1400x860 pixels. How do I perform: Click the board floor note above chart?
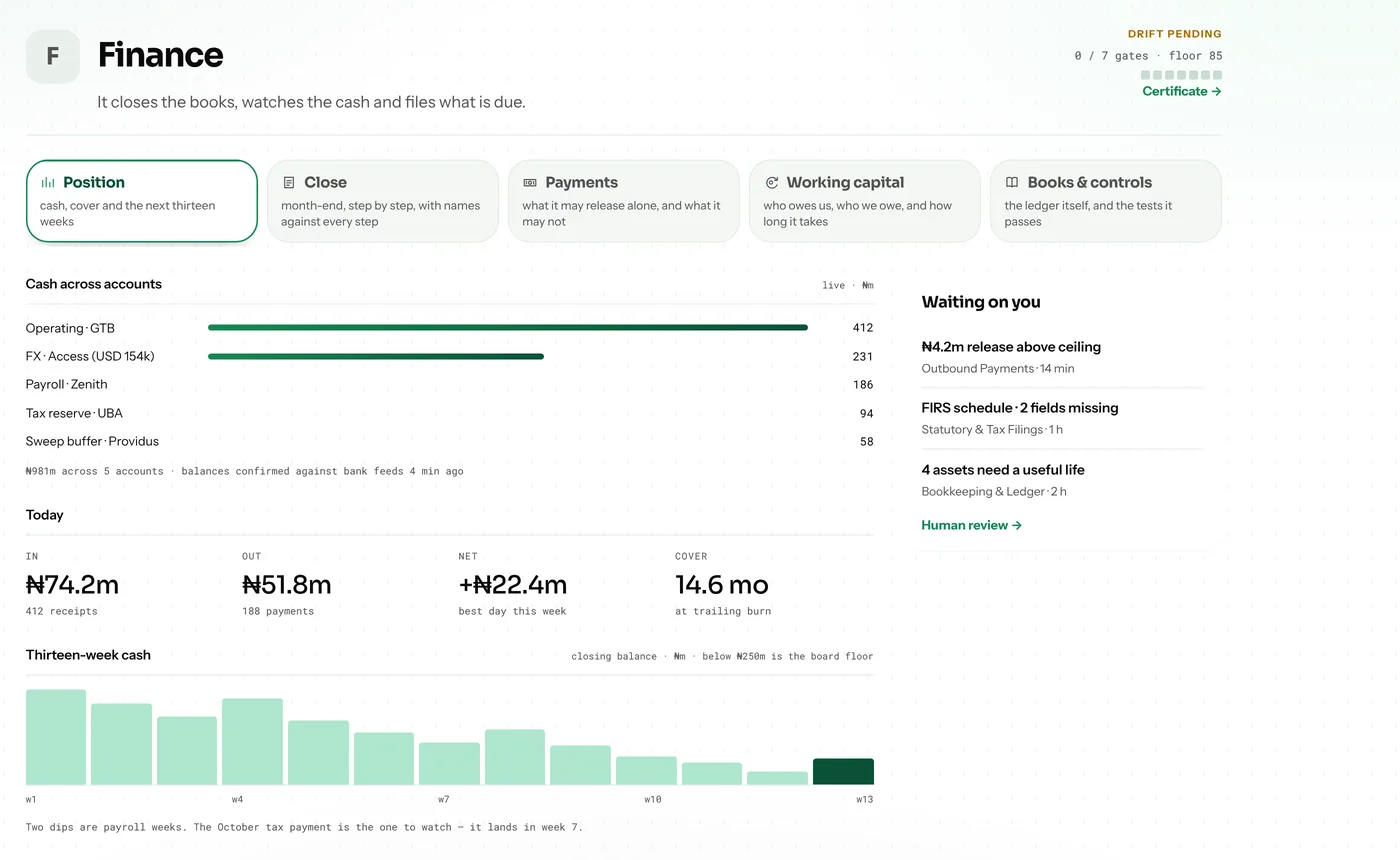(x=722, y=657)
